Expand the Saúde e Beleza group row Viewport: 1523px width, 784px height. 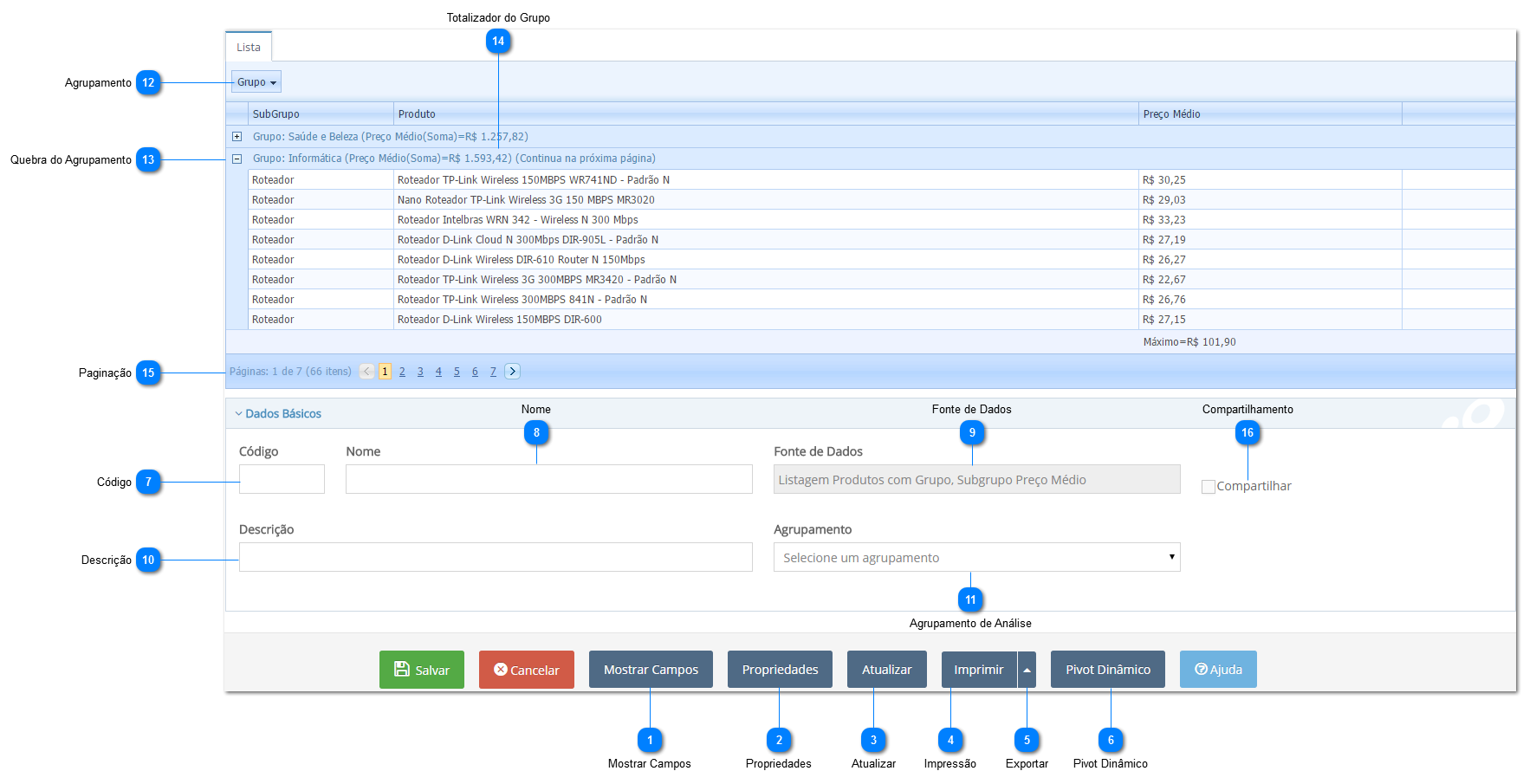(x=237, y=137)
